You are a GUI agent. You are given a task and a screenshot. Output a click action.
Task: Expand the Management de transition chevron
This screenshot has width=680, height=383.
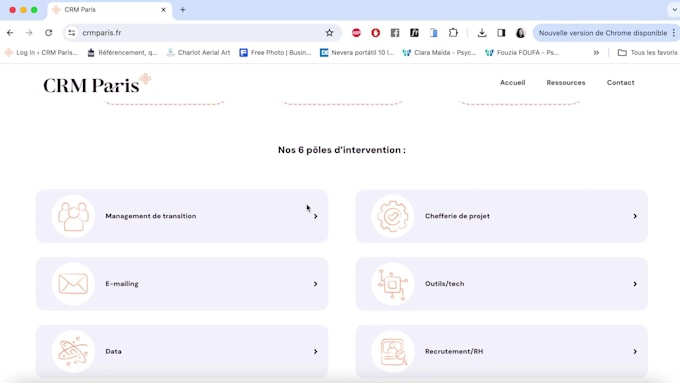pos(315,216)
